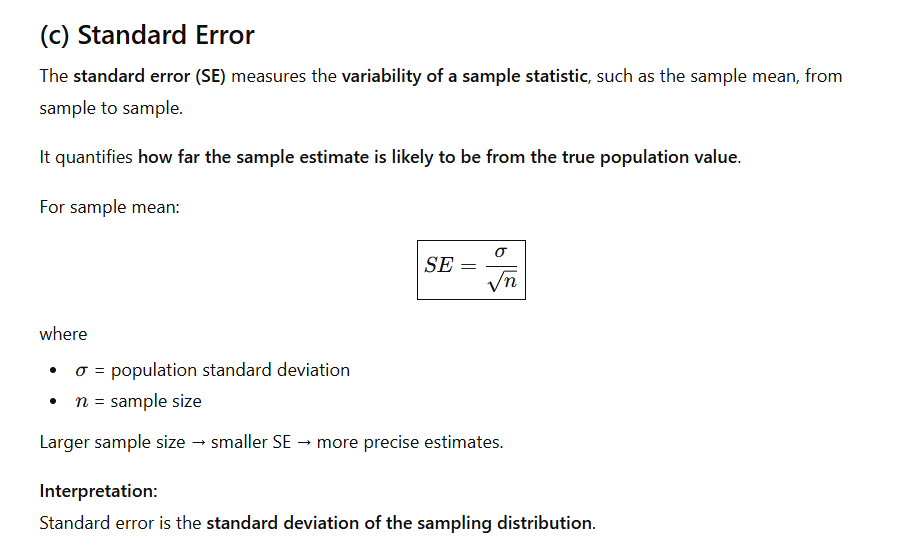The height and width of the screenshot is (557, 913).
Task: Click the "sample size" definition in the second bullet
Action: pyautogui.click(x=155, y=401)
